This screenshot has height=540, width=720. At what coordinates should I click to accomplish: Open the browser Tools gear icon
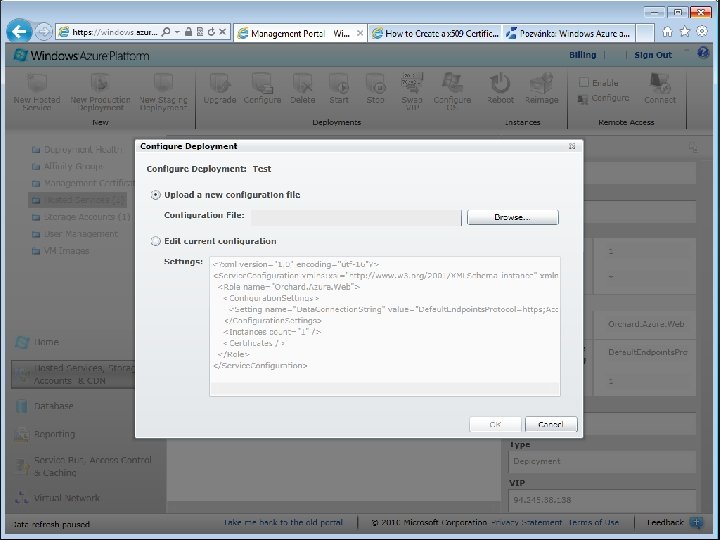point(702,32)
